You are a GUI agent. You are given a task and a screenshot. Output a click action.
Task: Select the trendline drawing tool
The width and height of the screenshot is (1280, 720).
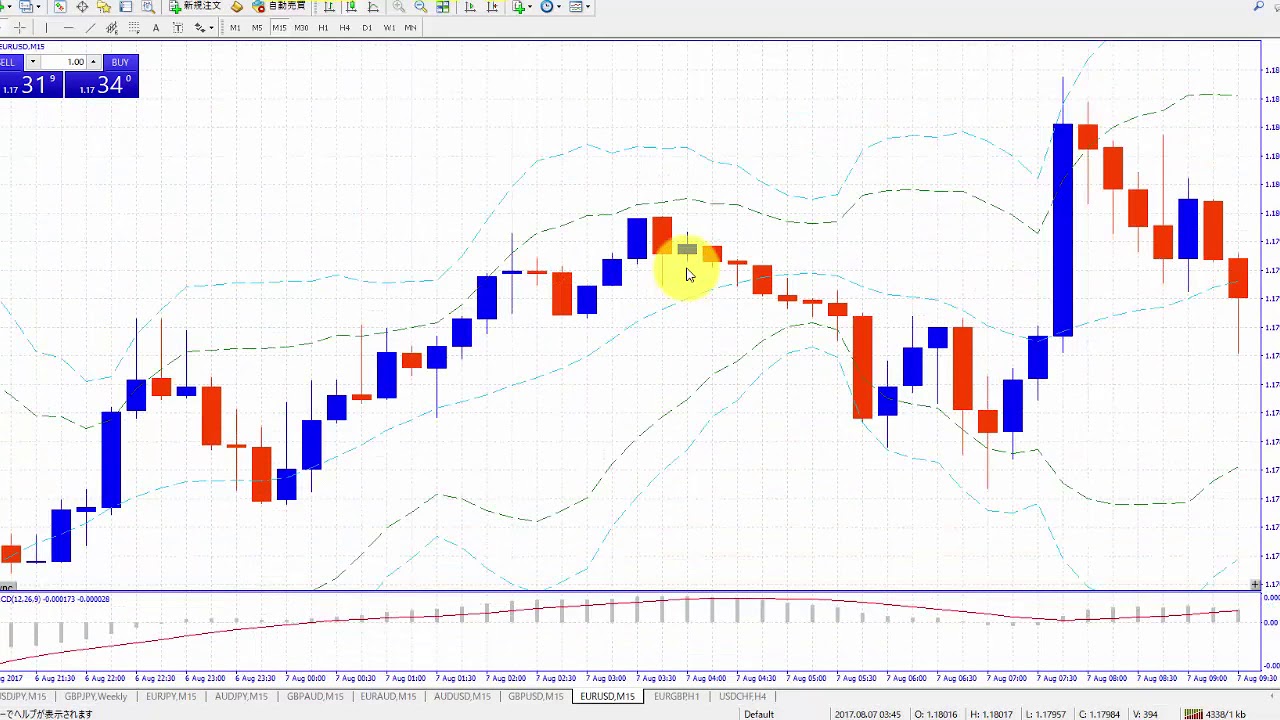click(90, 28)
